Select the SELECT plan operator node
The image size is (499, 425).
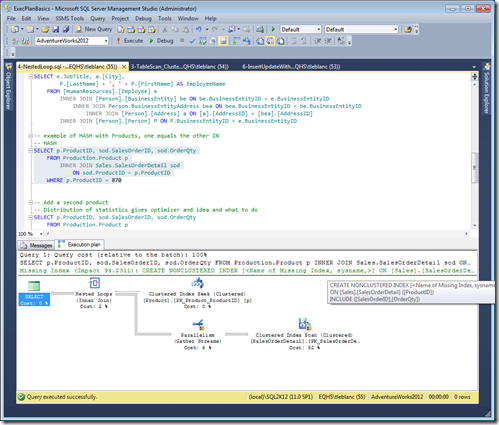click(34, 293)
